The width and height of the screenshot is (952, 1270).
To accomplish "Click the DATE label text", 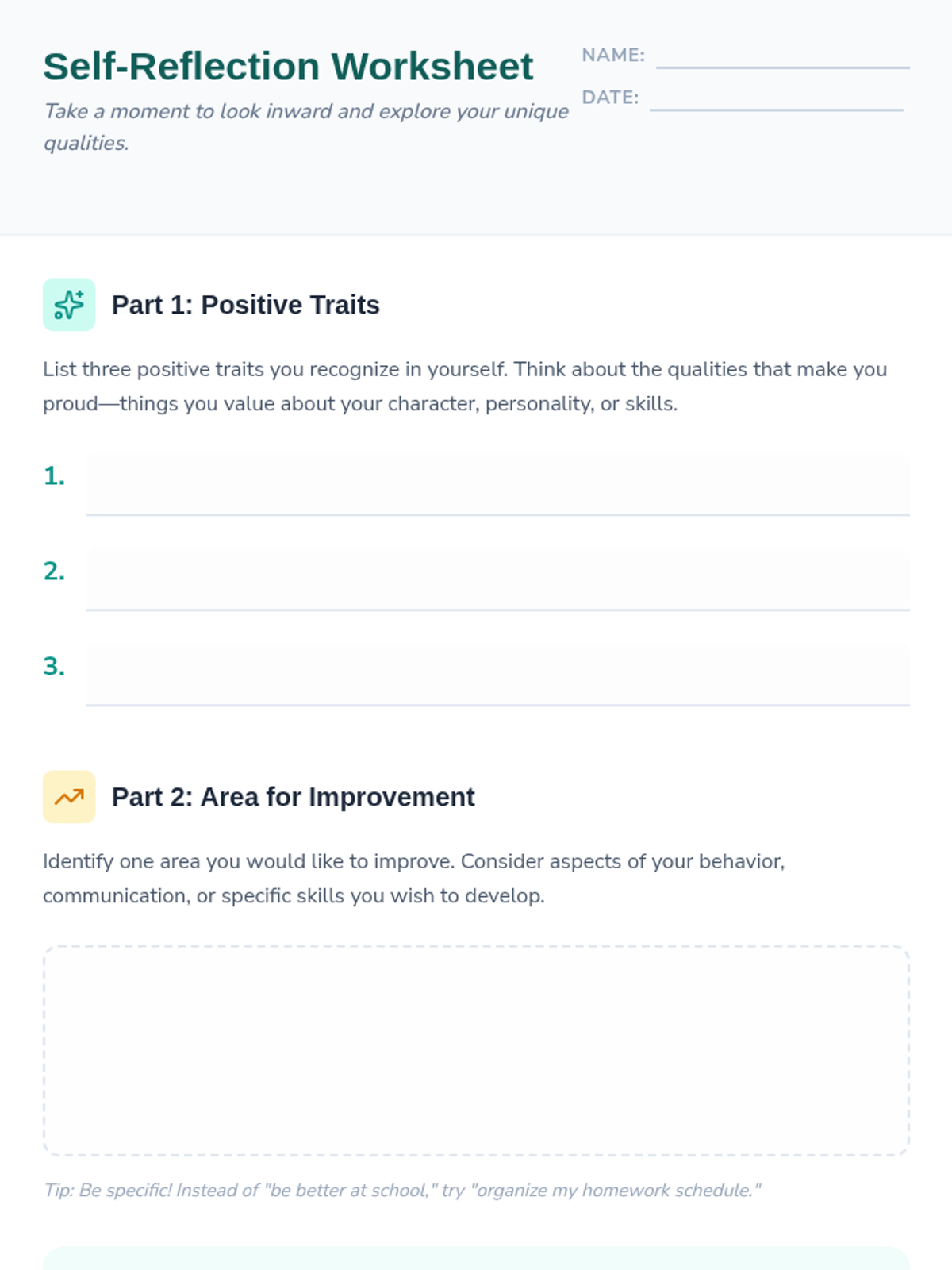I will click(x=610, y=98).
